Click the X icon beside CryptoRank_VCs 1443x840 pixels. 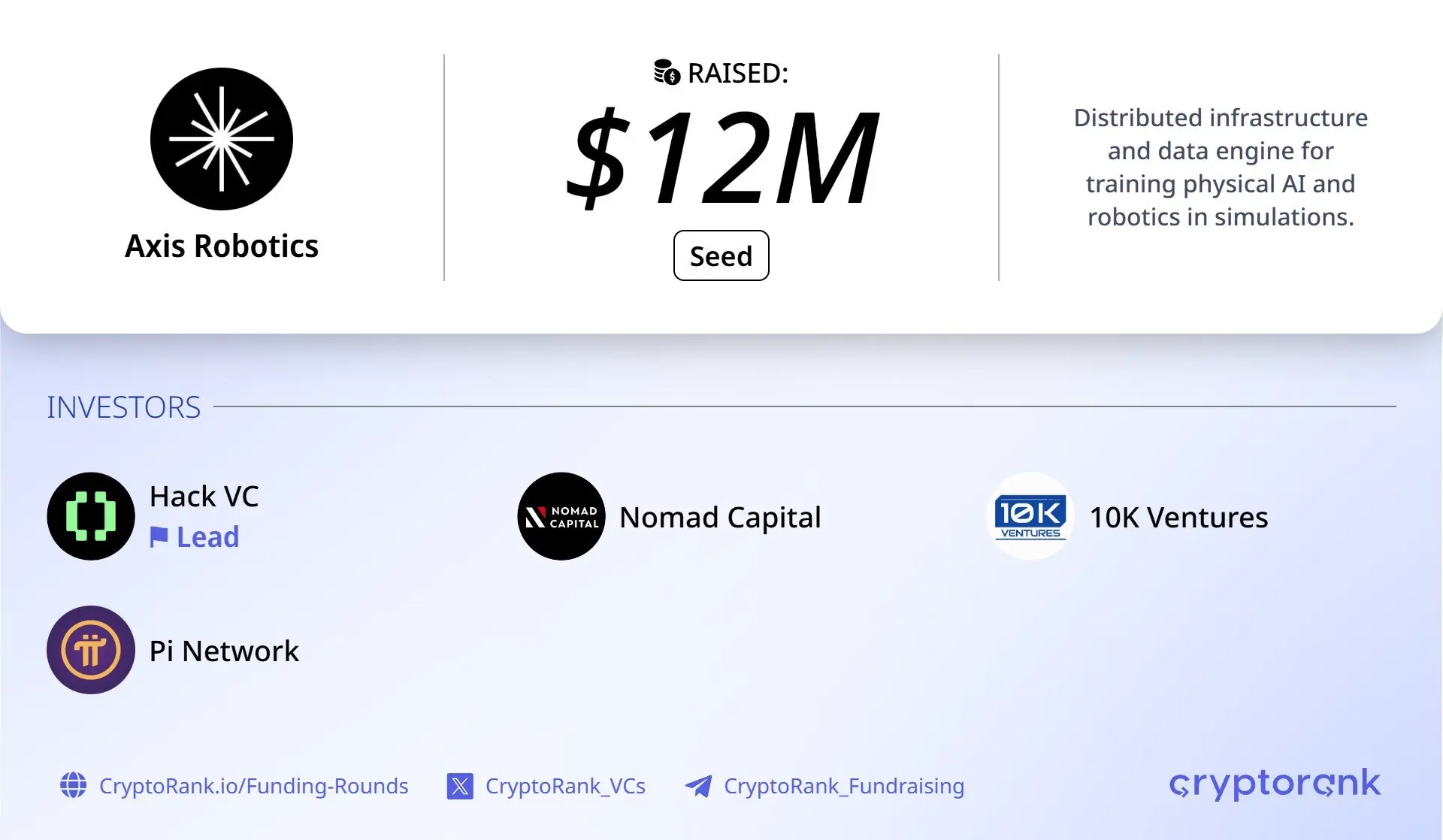[460, 786]
